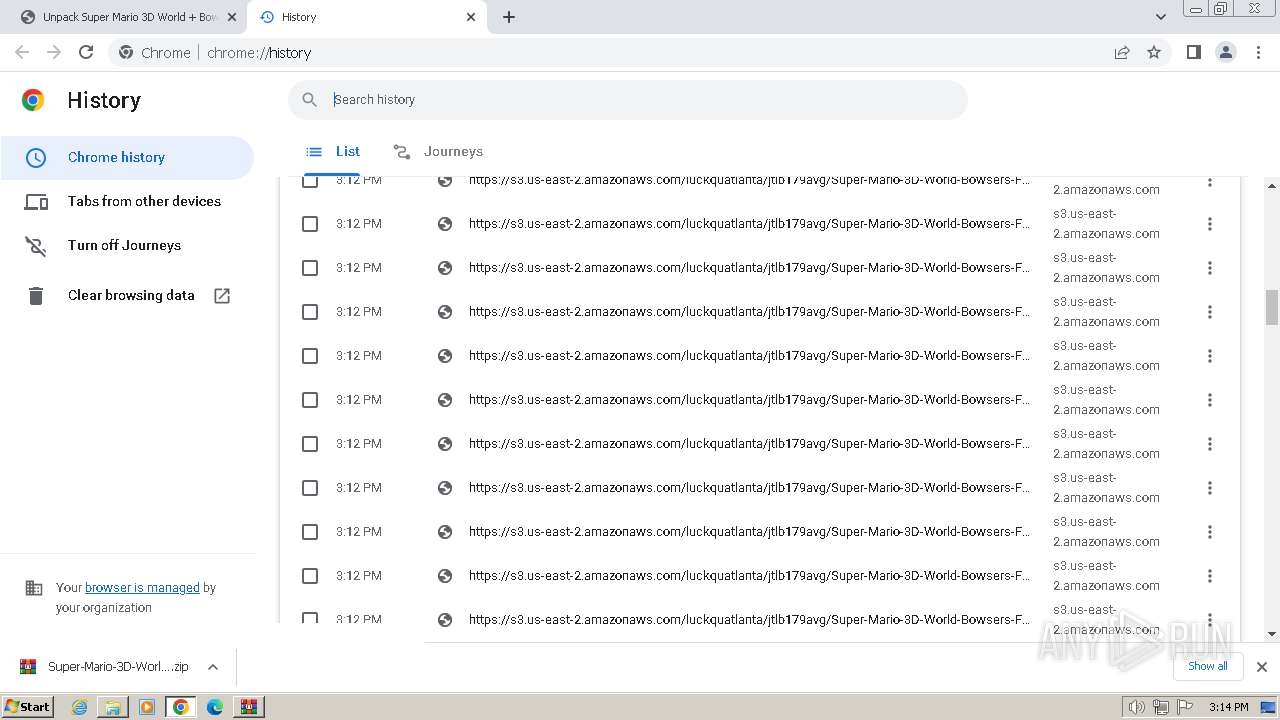This screenshot has width=1280, height=720.
Task: Open the Action Center flag tray icon
Action: tap(1185, 707)
